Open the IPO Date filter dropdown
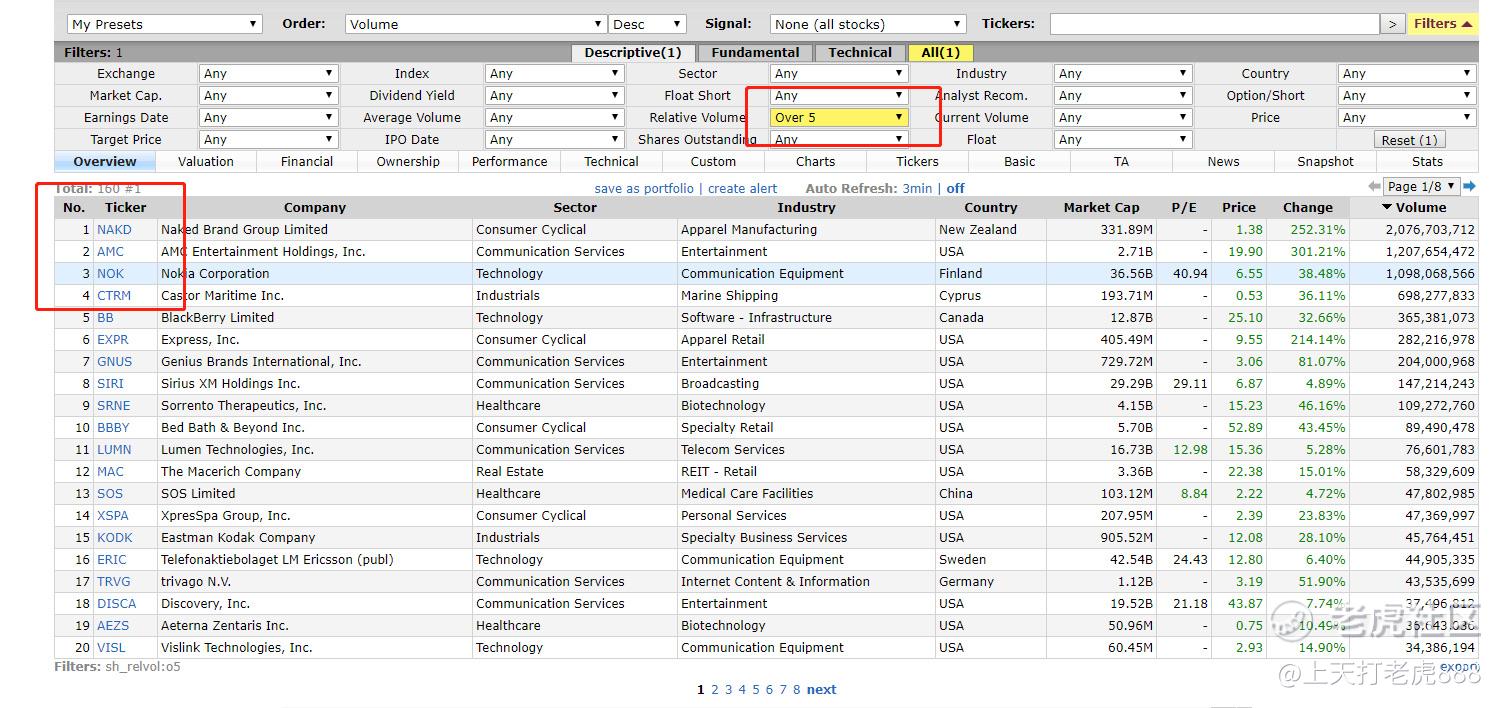This screenshot has width=1511, height=708. pos(554,139)
